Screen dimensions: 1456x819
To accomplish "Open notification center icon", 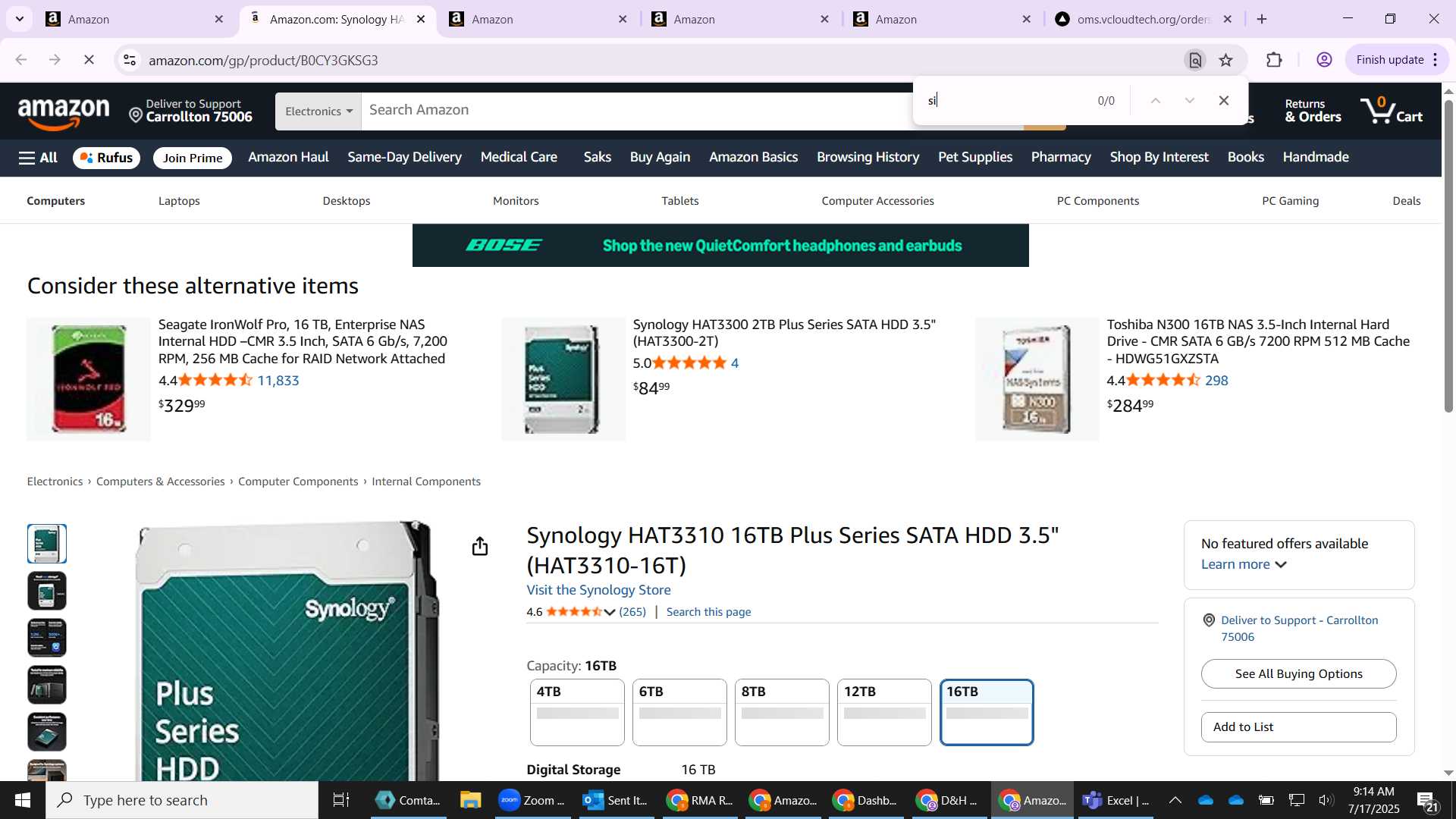I will 1428,801.
